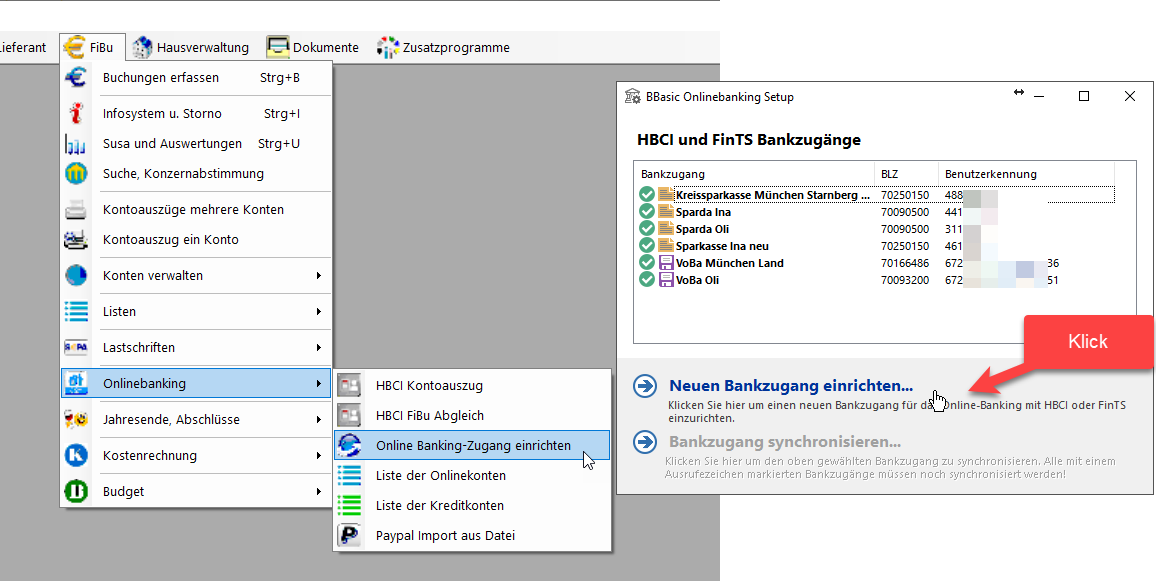Open the Dokumente menu
The width and height of the screenshot is (1156, 581).
(313, 48)
